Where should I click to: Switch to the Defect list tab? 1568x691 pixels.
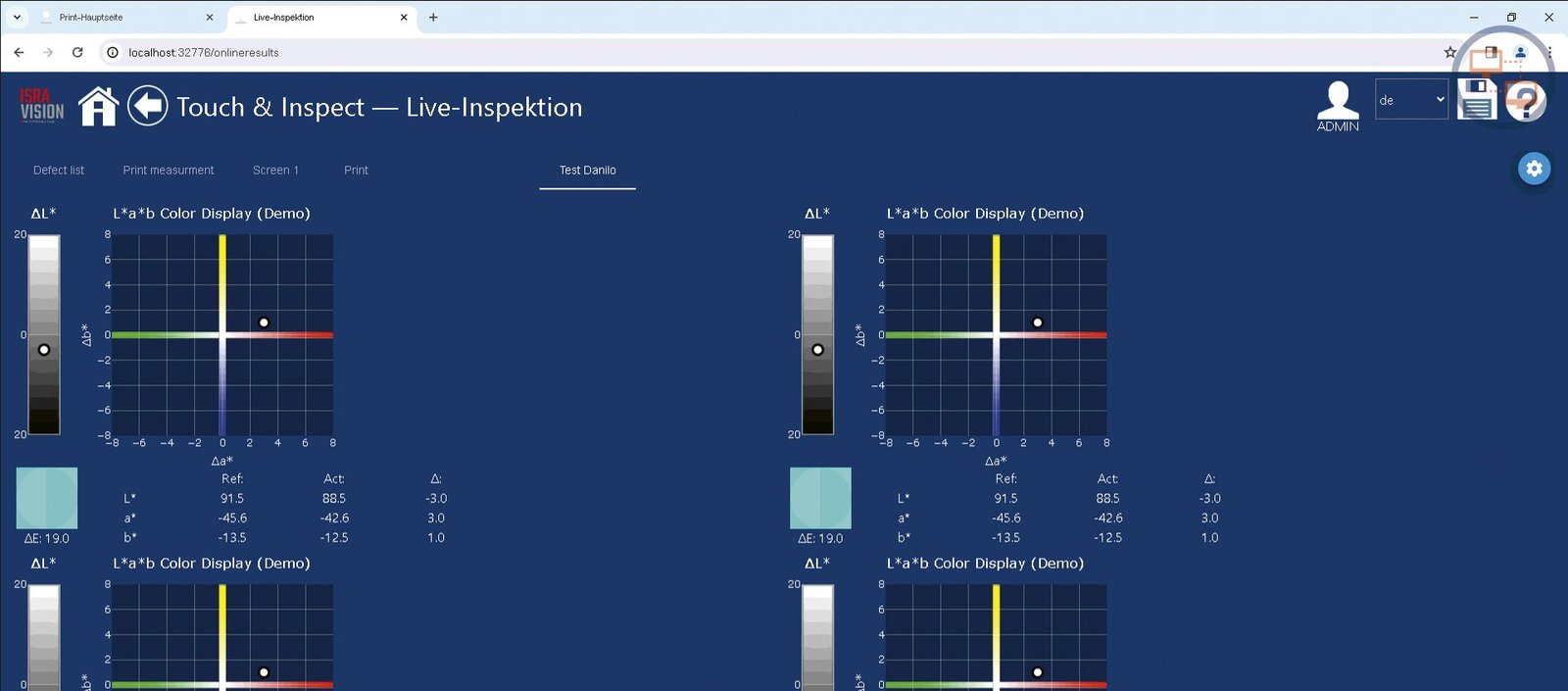(x=59, y=170)
